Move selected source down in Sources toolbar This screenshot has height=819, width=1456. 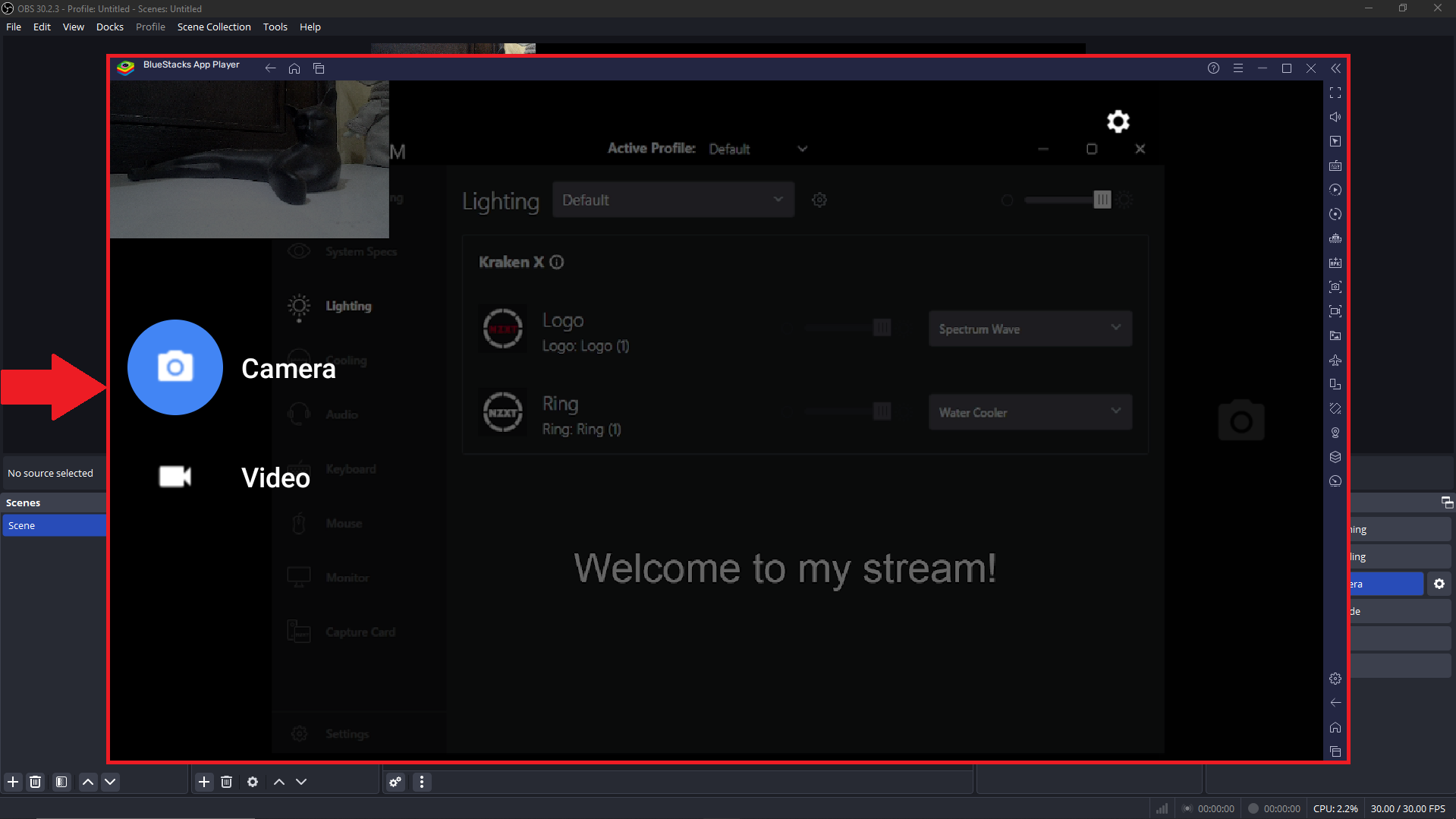[x=301, y=782]
